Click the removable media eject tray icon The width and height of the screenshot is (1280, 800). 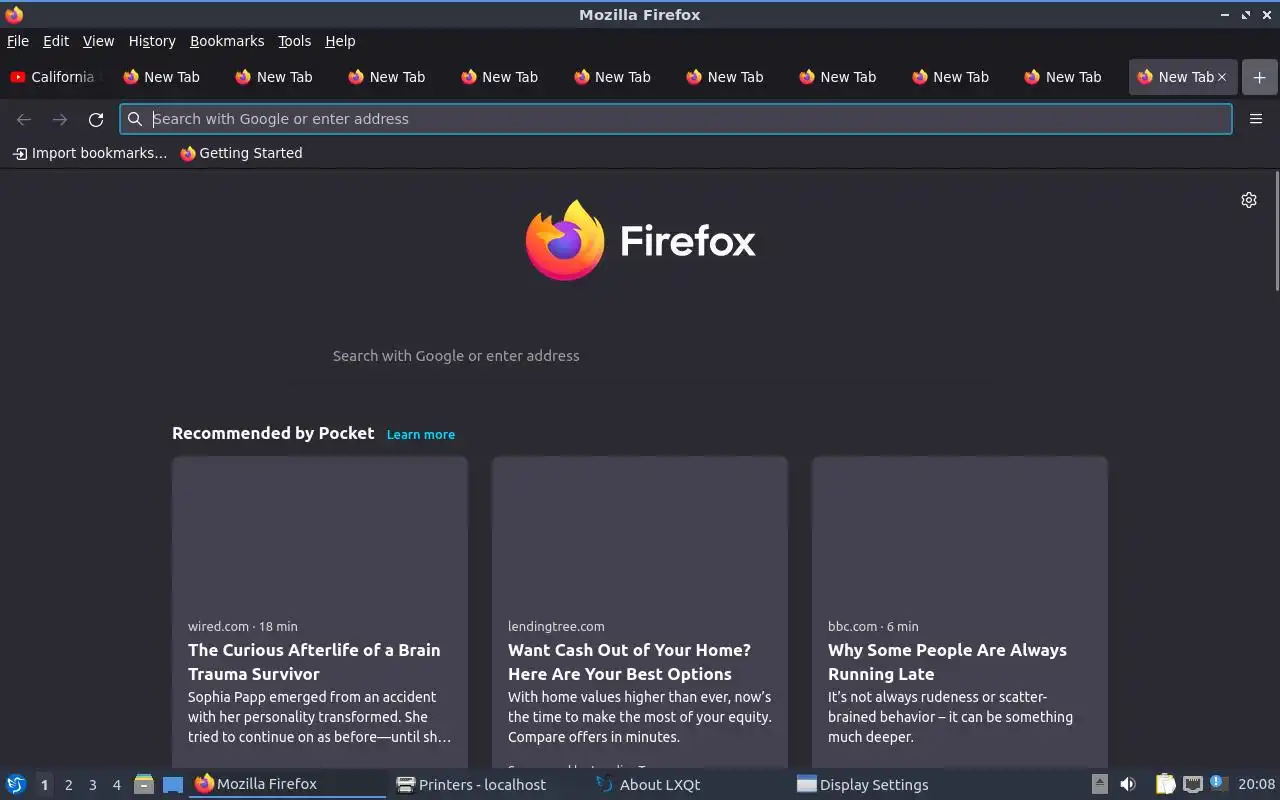[1099, 784]
